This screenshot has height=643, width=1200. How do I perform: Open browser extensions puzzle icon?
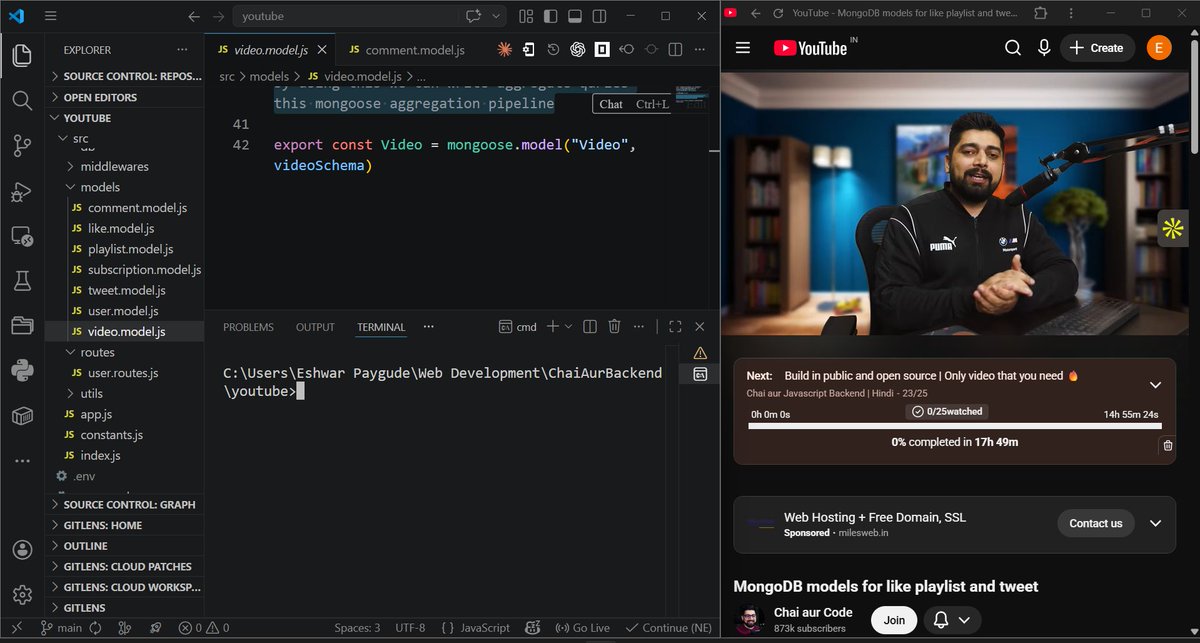1040,13
